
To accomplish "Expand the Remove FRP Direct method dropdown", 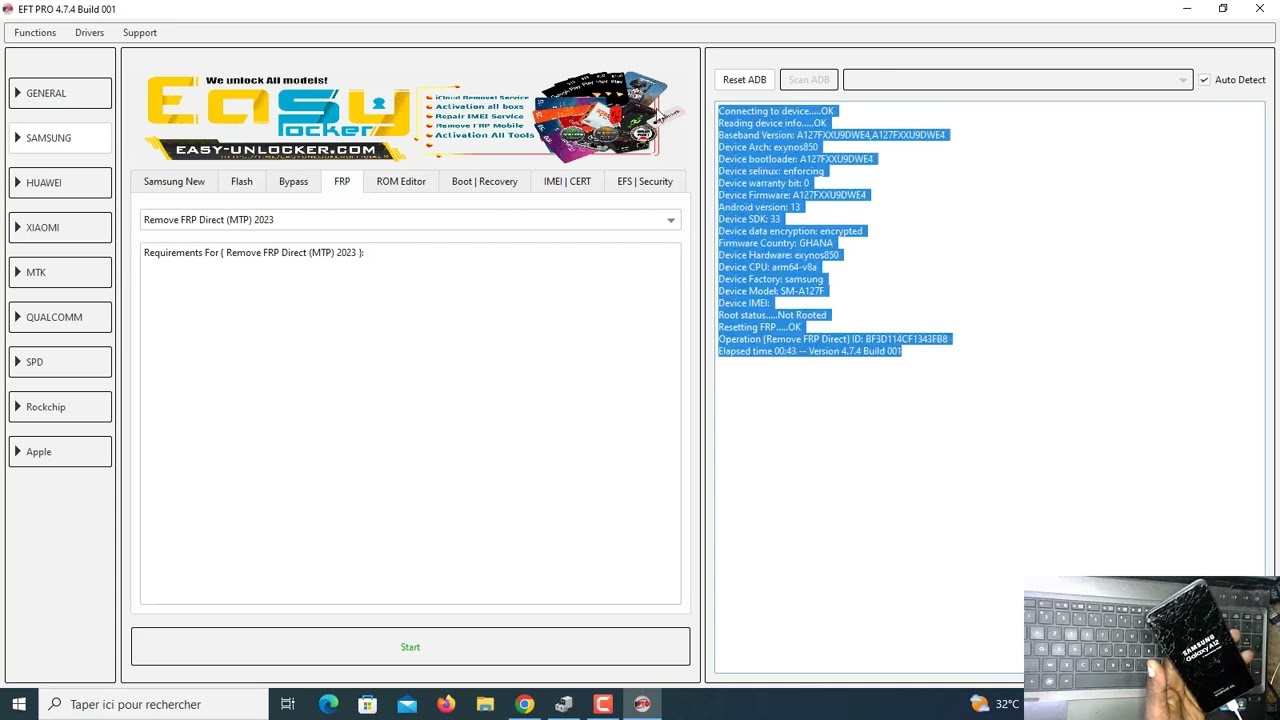I will tap(671, 220).
